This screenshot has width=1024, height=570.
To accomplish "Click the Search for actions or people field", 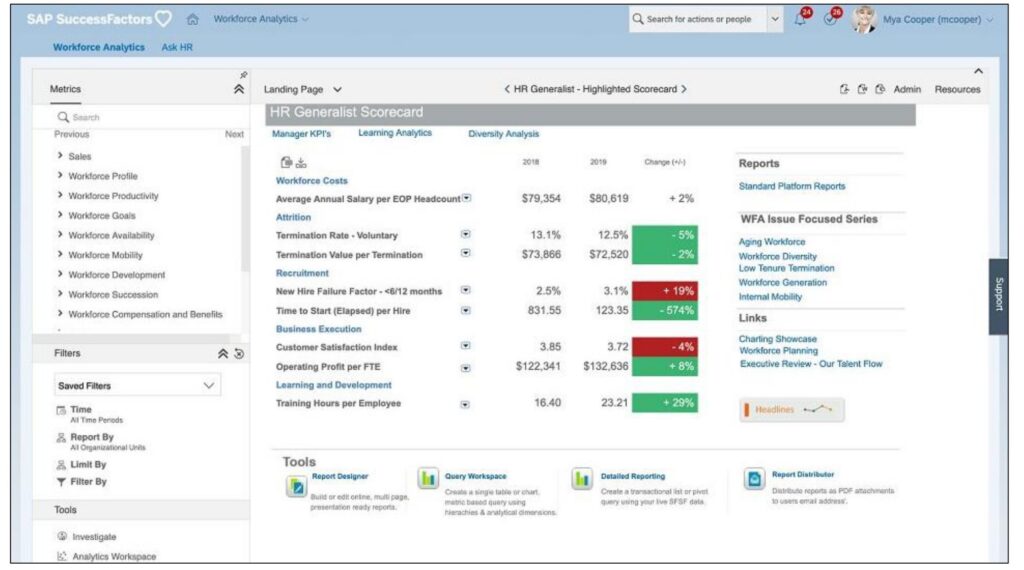I will (698, 19).
